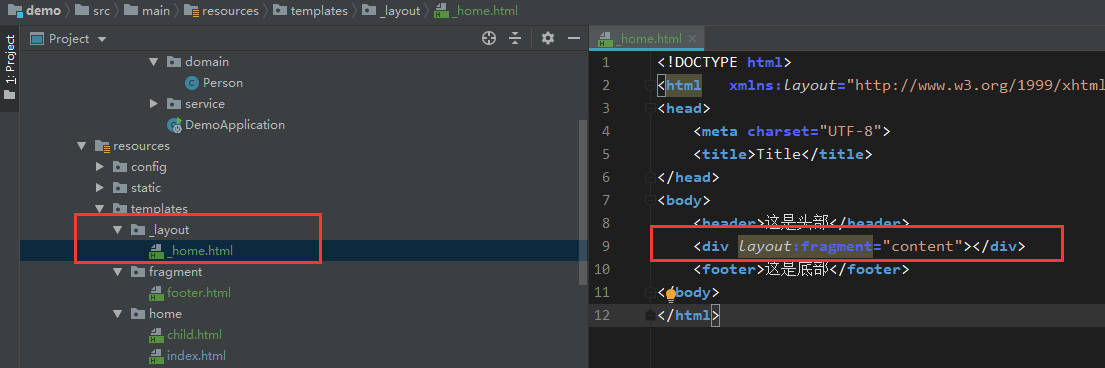
Task: Click the Project panel vertical scrollbar
Action: click(x=583, y=201)
